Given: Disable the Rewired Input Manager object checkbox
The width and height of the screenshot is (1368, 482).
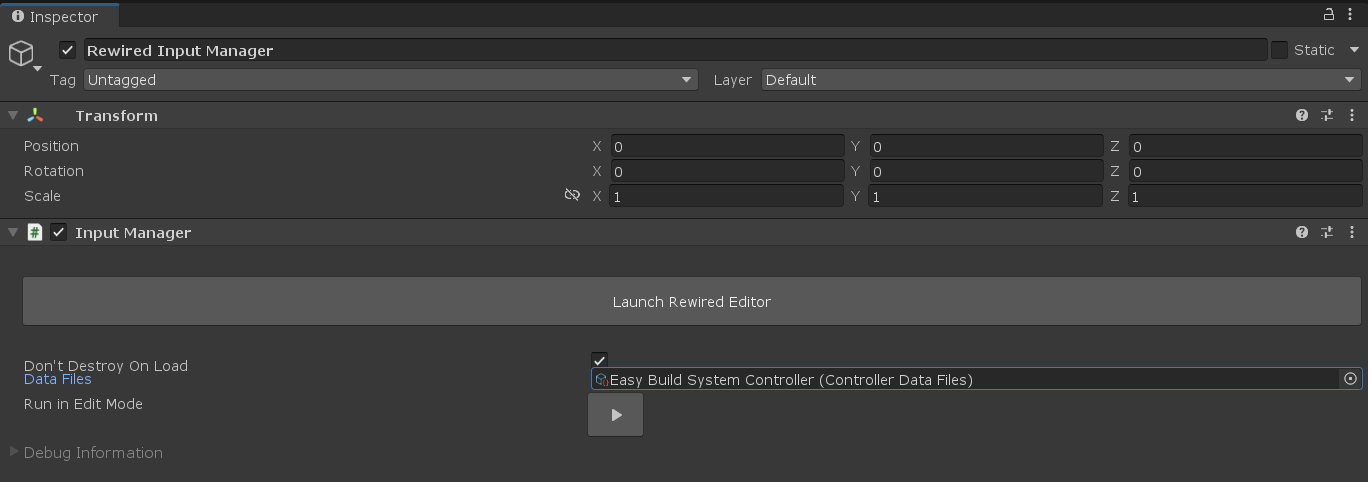Looking at the screenshot, I should coord(68,50).
